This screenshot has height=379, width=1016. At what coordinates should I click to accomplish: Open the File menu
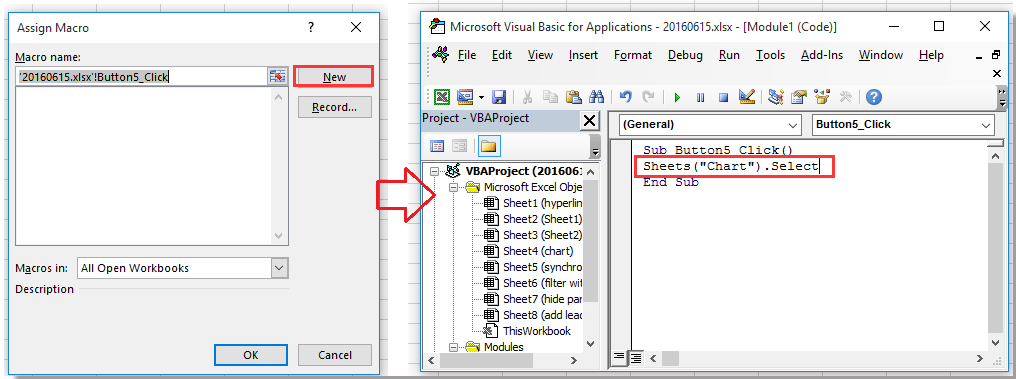coord(467,55)
